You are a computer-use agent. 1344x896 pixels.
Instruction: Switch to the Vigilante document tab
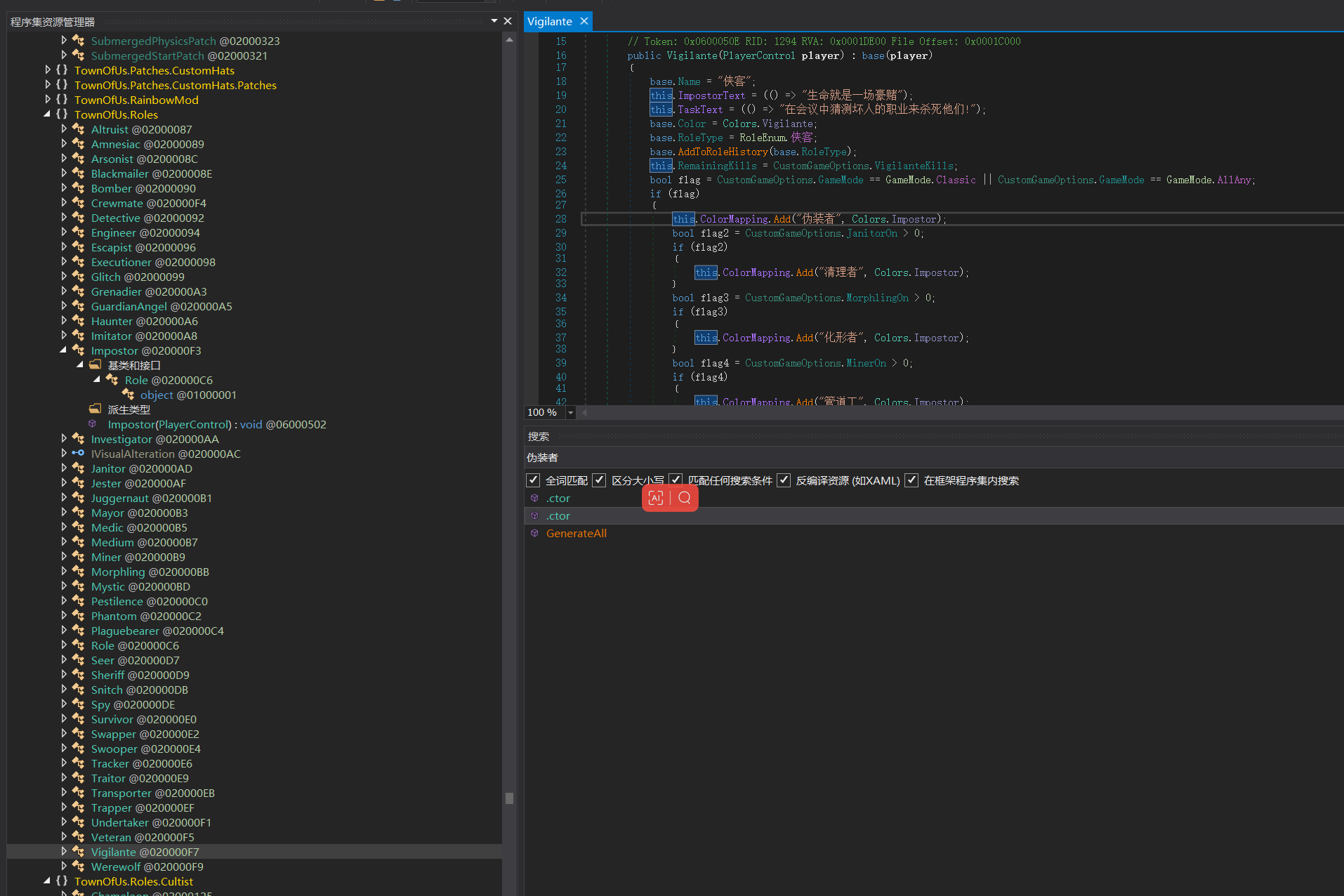[550, 21]
